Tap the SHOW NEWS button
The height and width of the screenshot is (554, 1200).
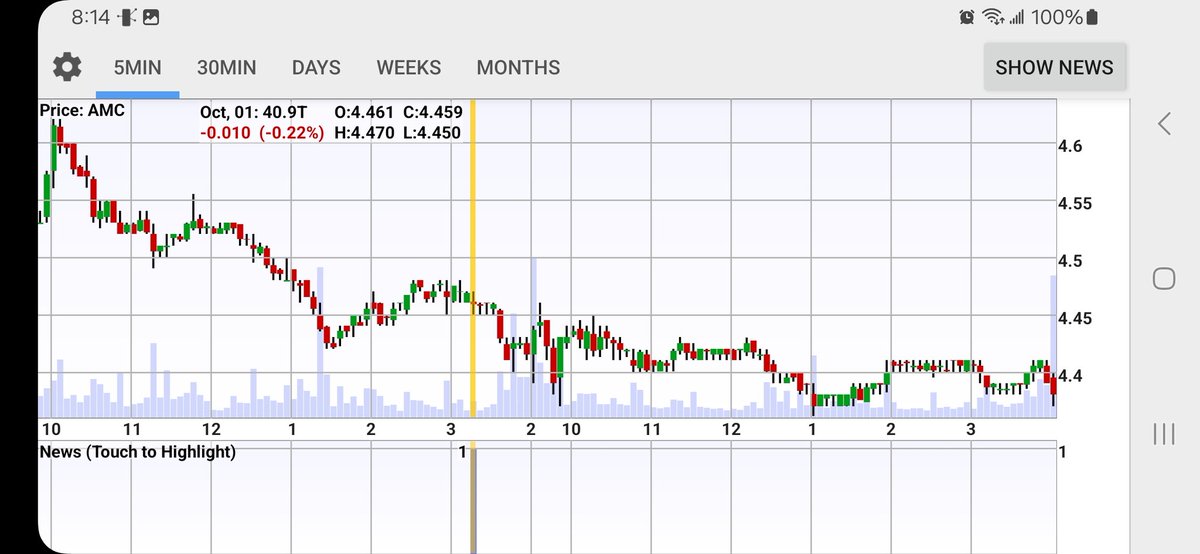[x=1054, y=67]
